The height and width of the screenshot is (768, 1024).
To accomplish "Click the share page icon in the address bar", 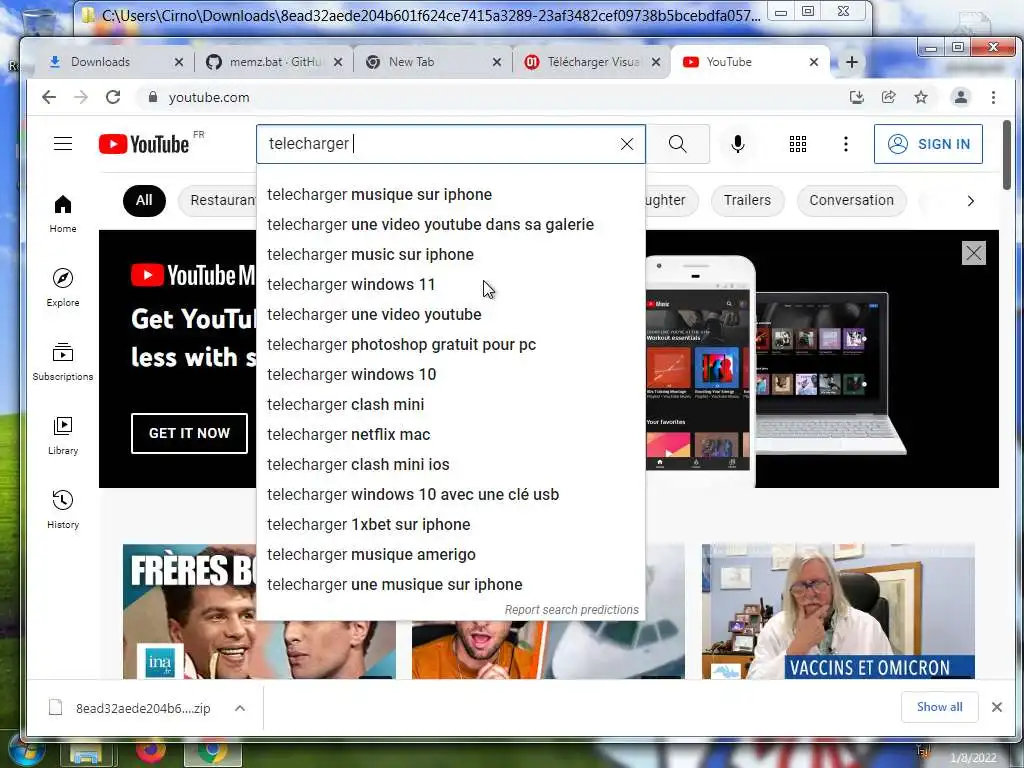I will tap(889, 97).
